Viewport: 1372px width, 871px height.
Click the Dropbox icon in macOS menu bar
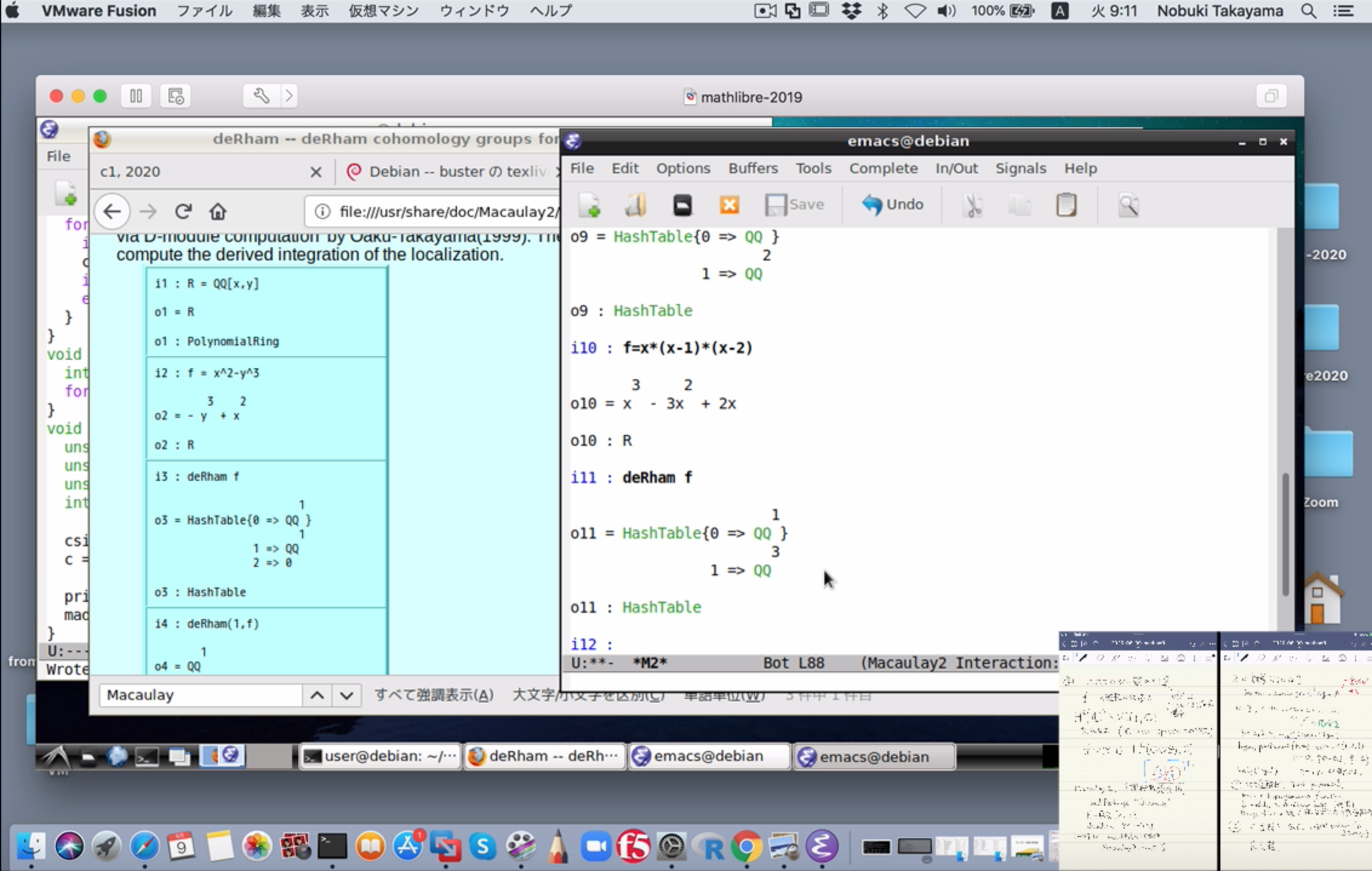(851, 11)
